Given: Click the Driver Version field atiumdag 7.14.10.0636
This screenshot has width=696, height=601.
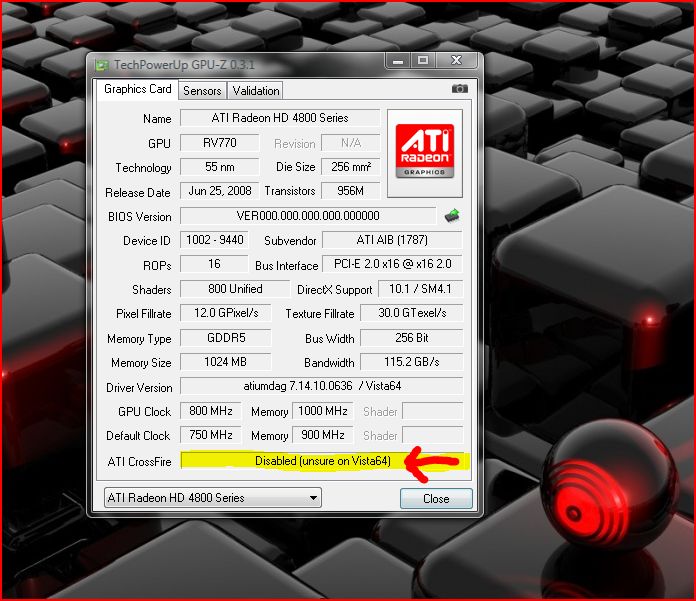Looking at the screenshot, I should pyautogui.click(x=321, y=386).
